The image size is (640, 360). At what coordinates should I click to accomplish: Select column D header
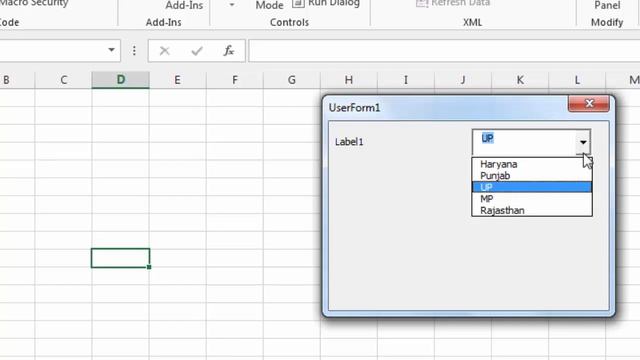(x=120, y=80)
